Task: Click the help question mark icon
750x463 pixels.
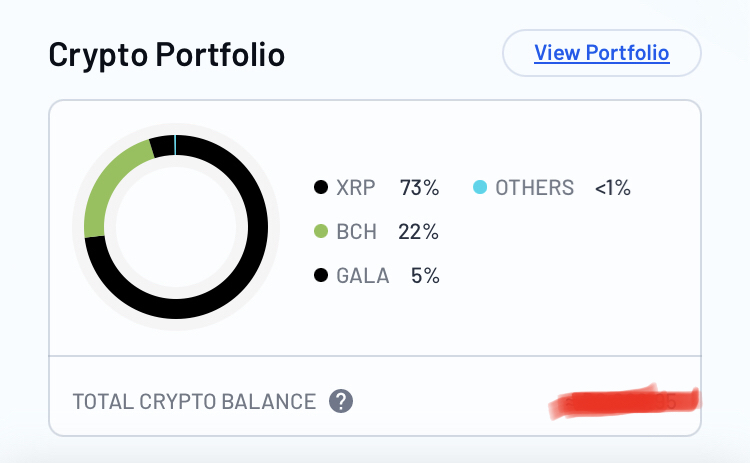Action: pyautogui.click(x=341, y=401)
